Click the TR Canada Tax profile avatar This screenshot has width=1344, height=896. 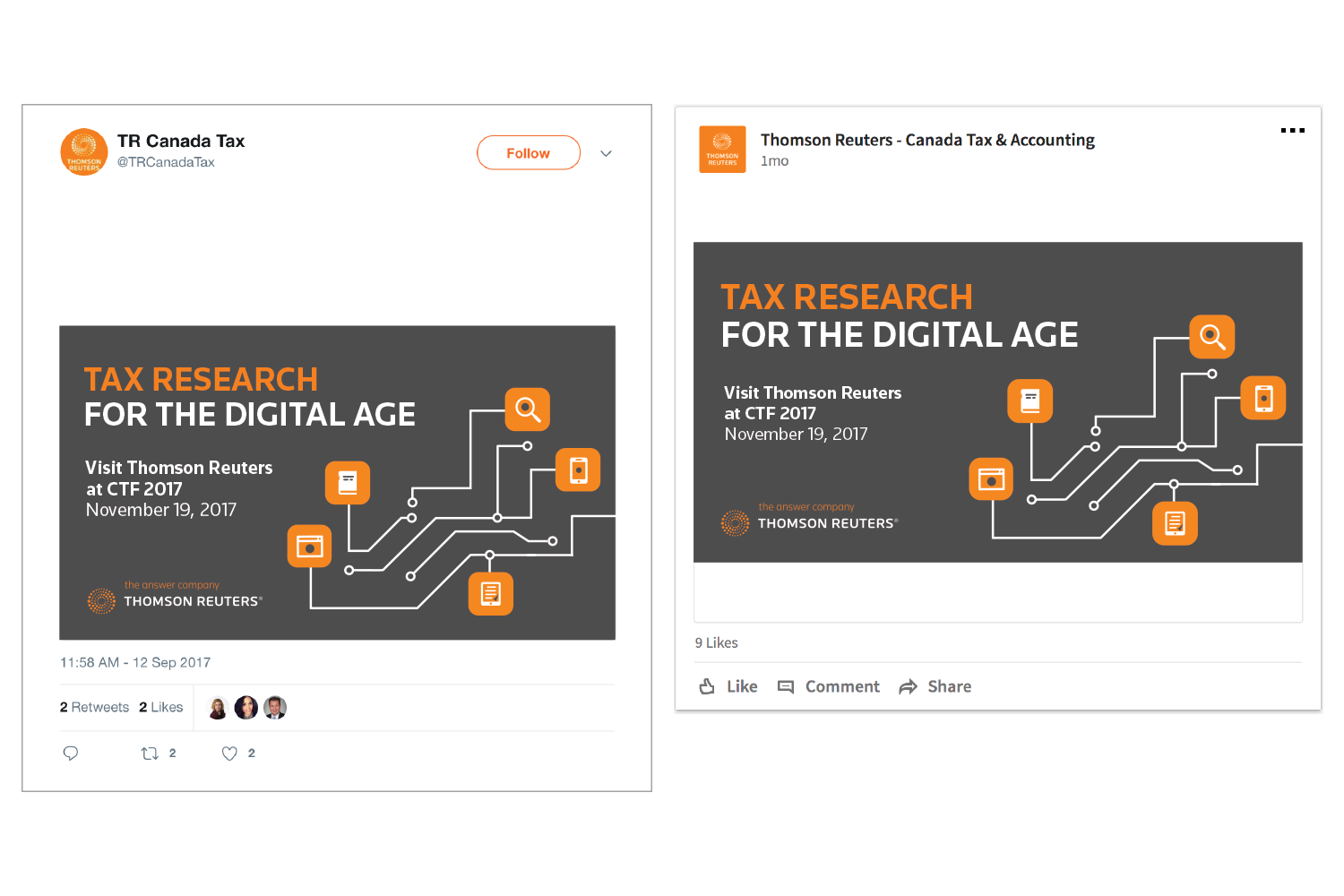pyautogui.click(x=84, y=151)
